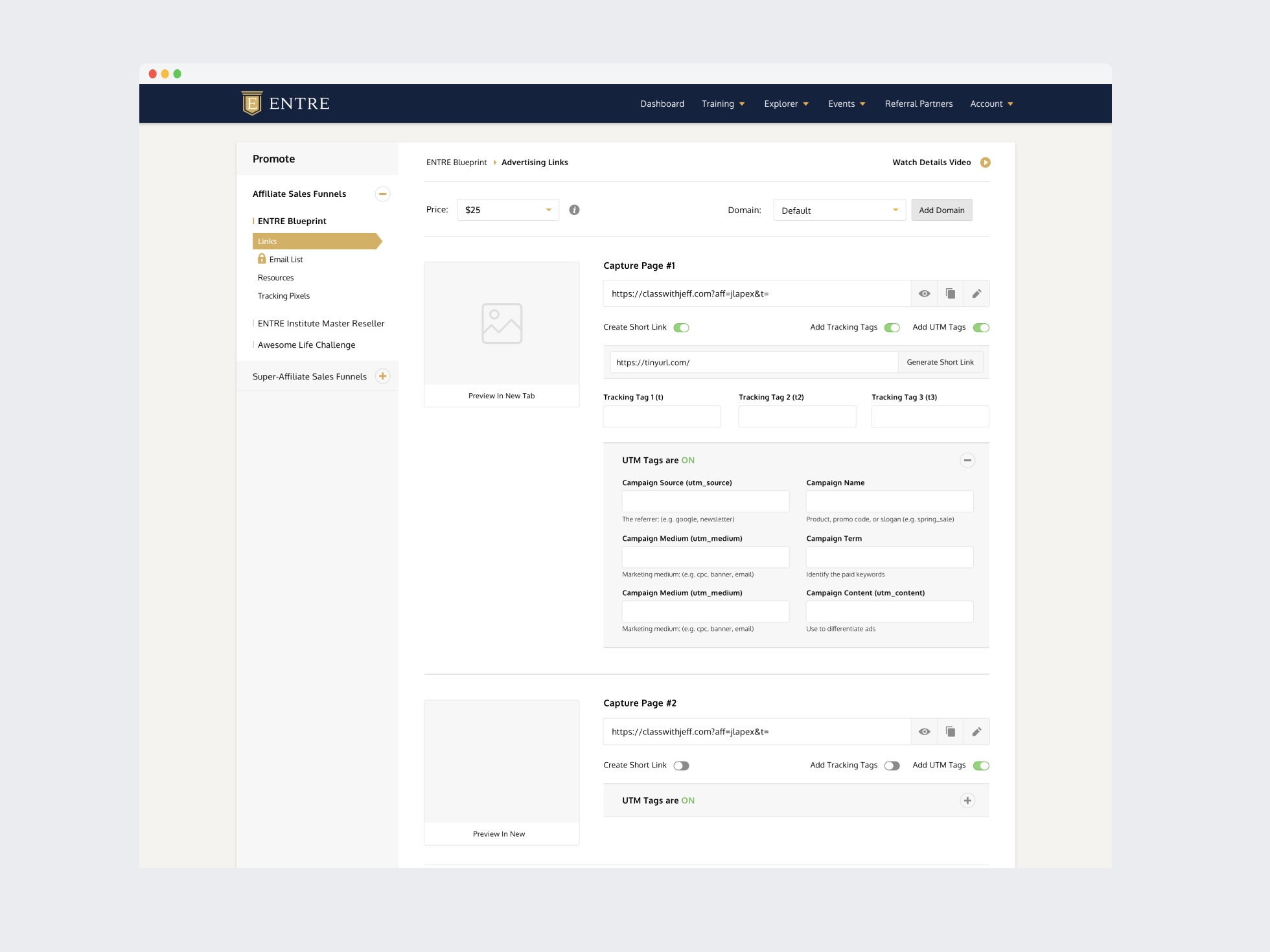Open the Events menu
Image resolution: width=1270 pixels, height=952 pixels.
(846, 104)
